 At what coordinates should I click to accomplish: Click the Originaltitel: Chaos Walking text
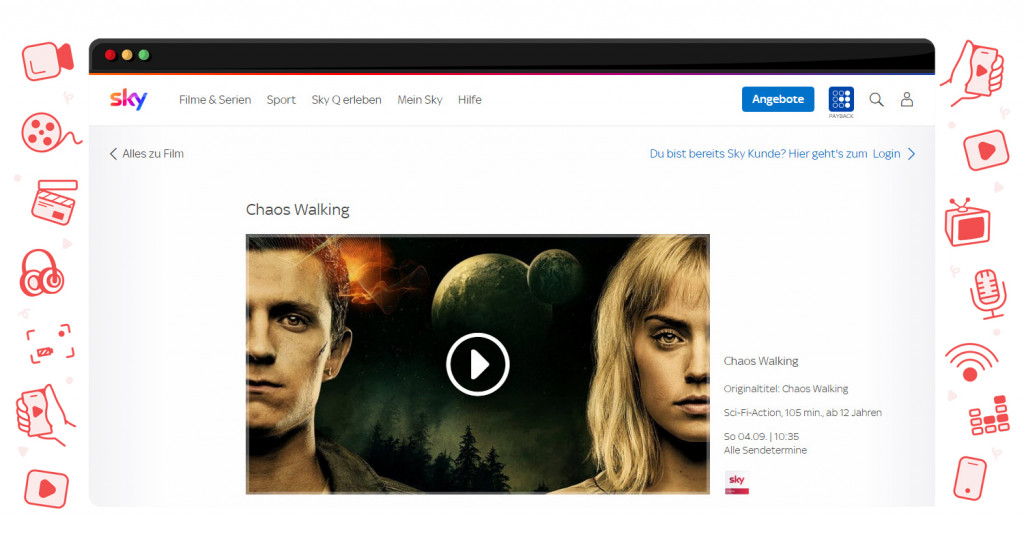pyautogui.click(x=786, y=389)
